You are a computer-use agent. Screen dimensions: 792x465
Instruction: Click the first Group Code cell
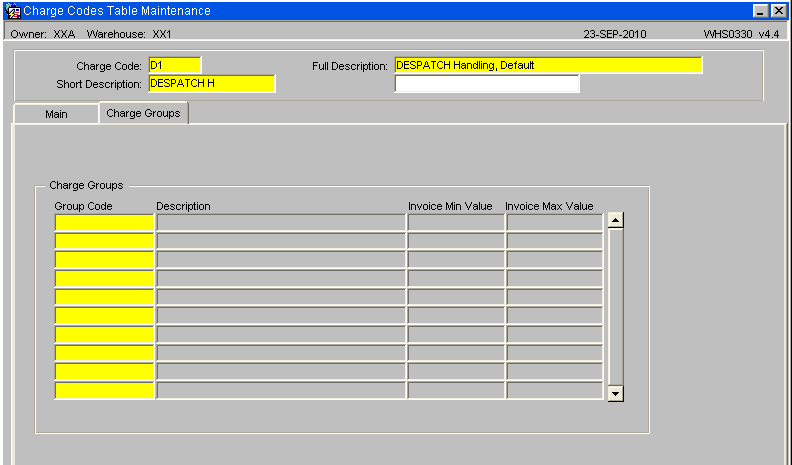pos(104,223)
